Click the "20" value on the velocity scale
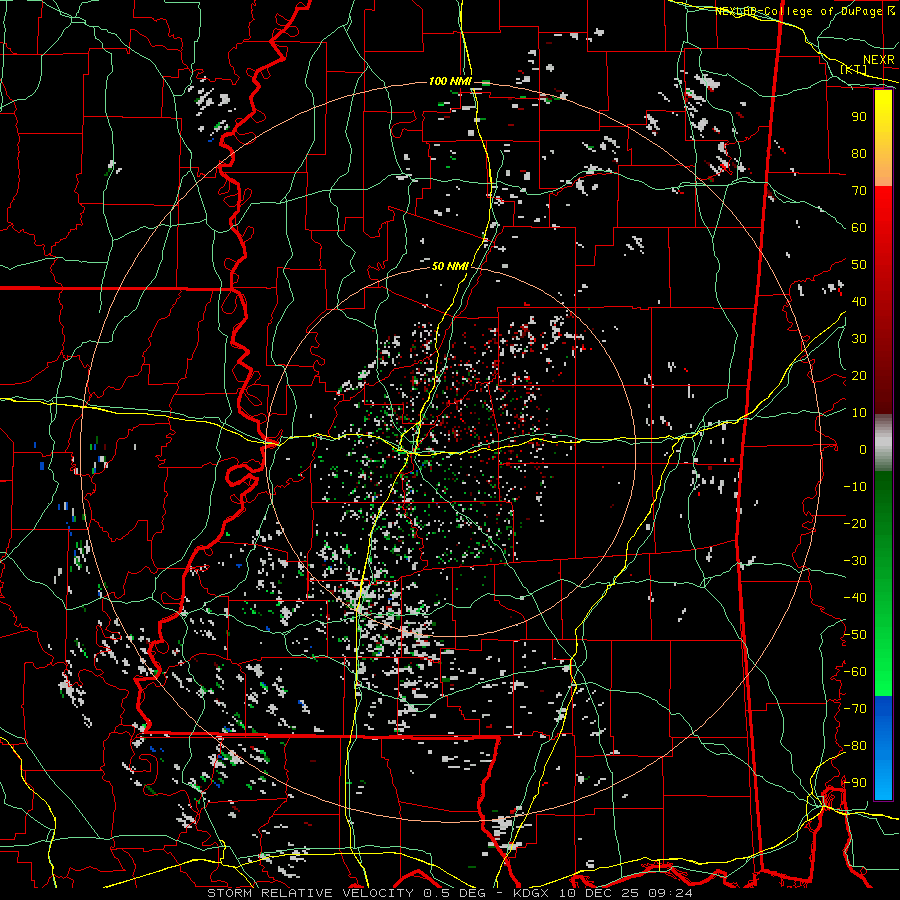900x900 pixels. tap(859, 376)
